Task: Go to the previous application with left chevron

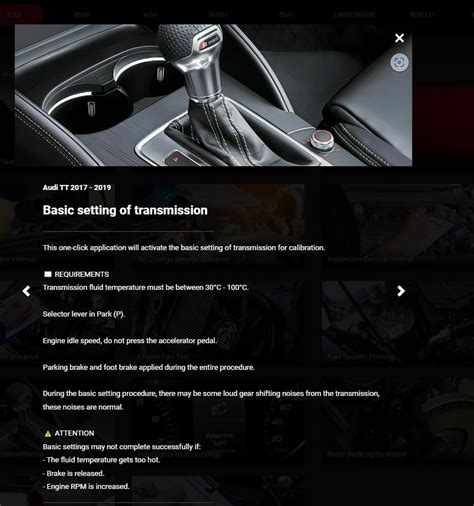Action: (x=26, y=291)
